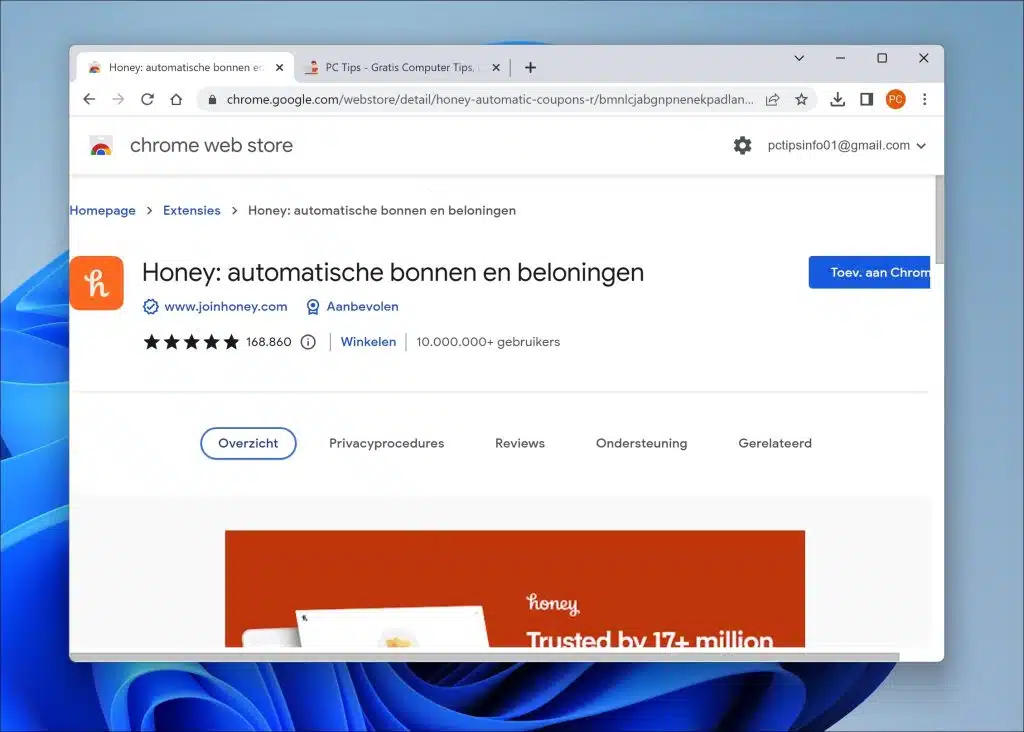This screenshot has height=732, width=1024.
Task: Bookmark this page with the star
Action: point(801,99)
